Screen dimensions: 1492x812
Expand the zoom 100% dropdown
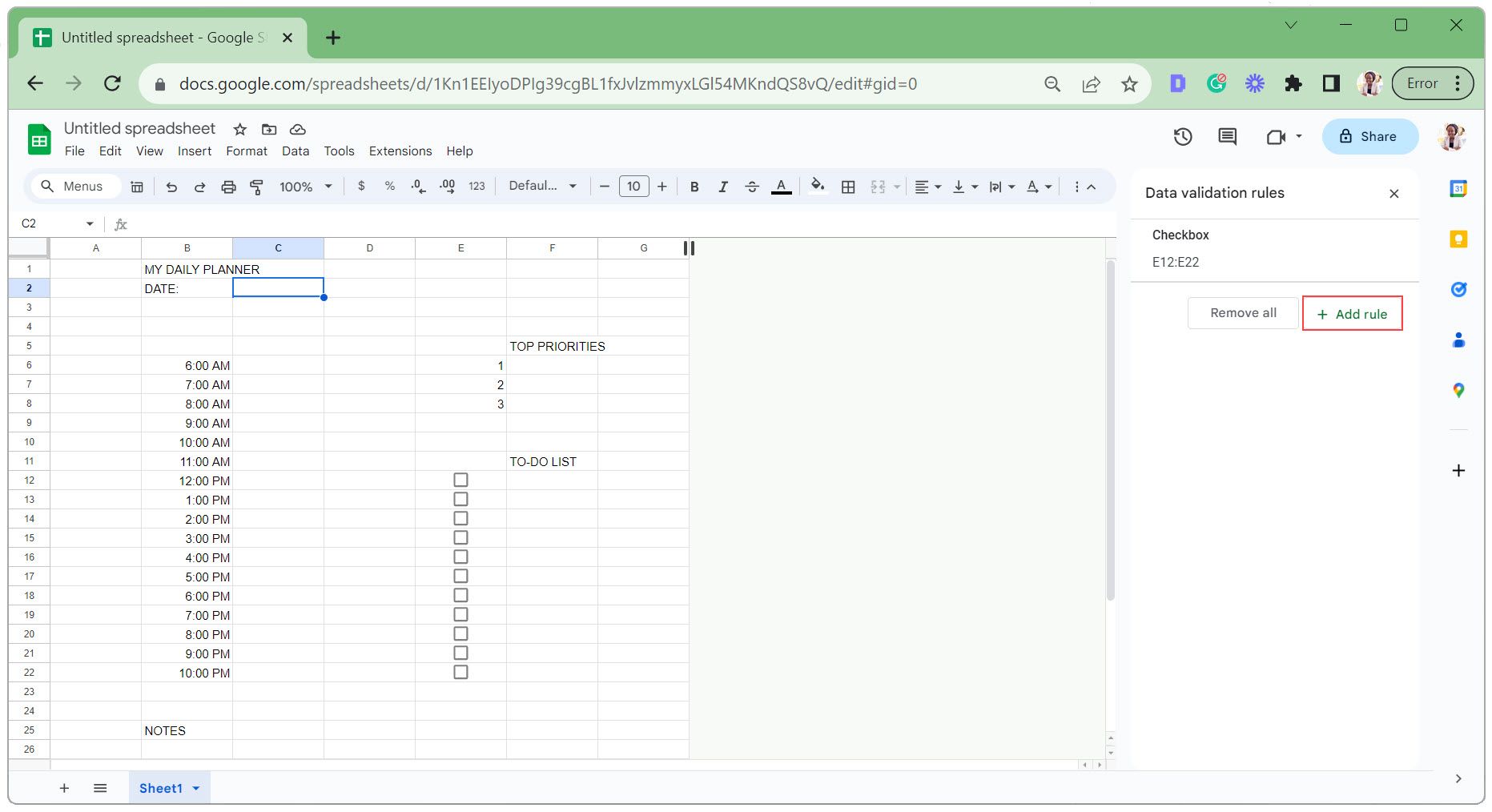coord(305,187)
